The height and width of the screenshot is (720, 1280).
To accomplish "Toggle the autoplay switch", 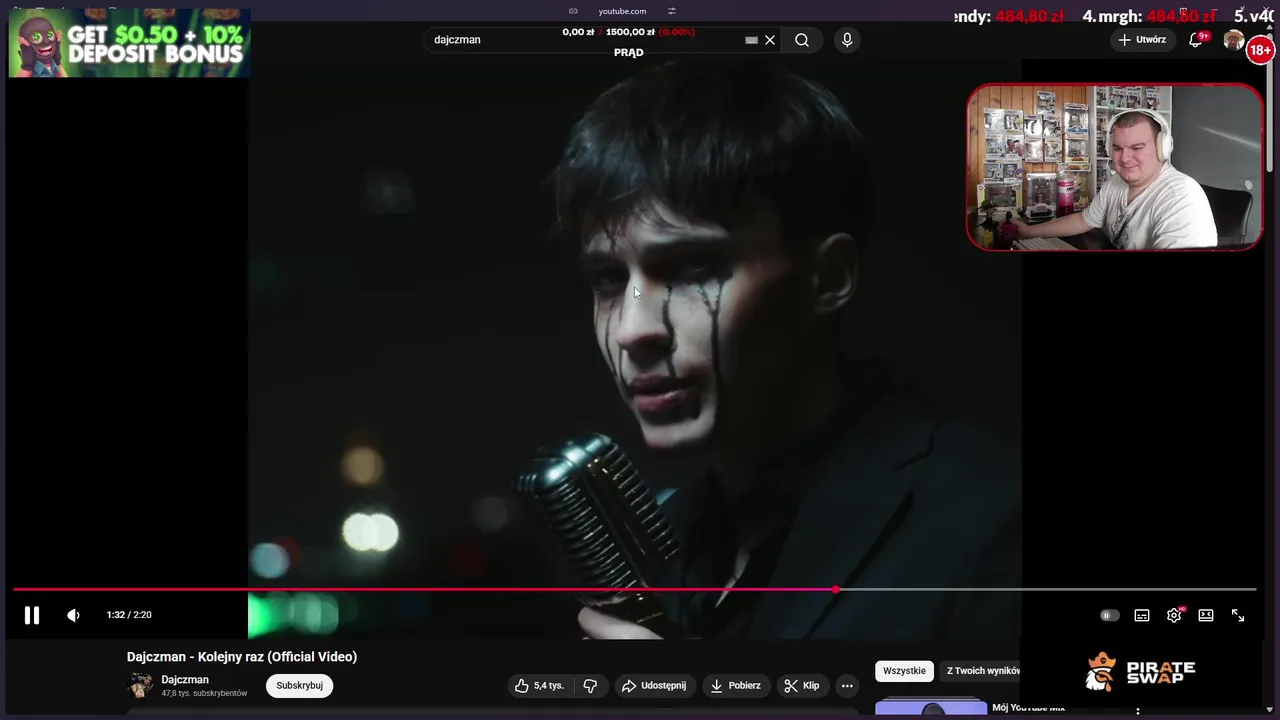I will 1109,615.
